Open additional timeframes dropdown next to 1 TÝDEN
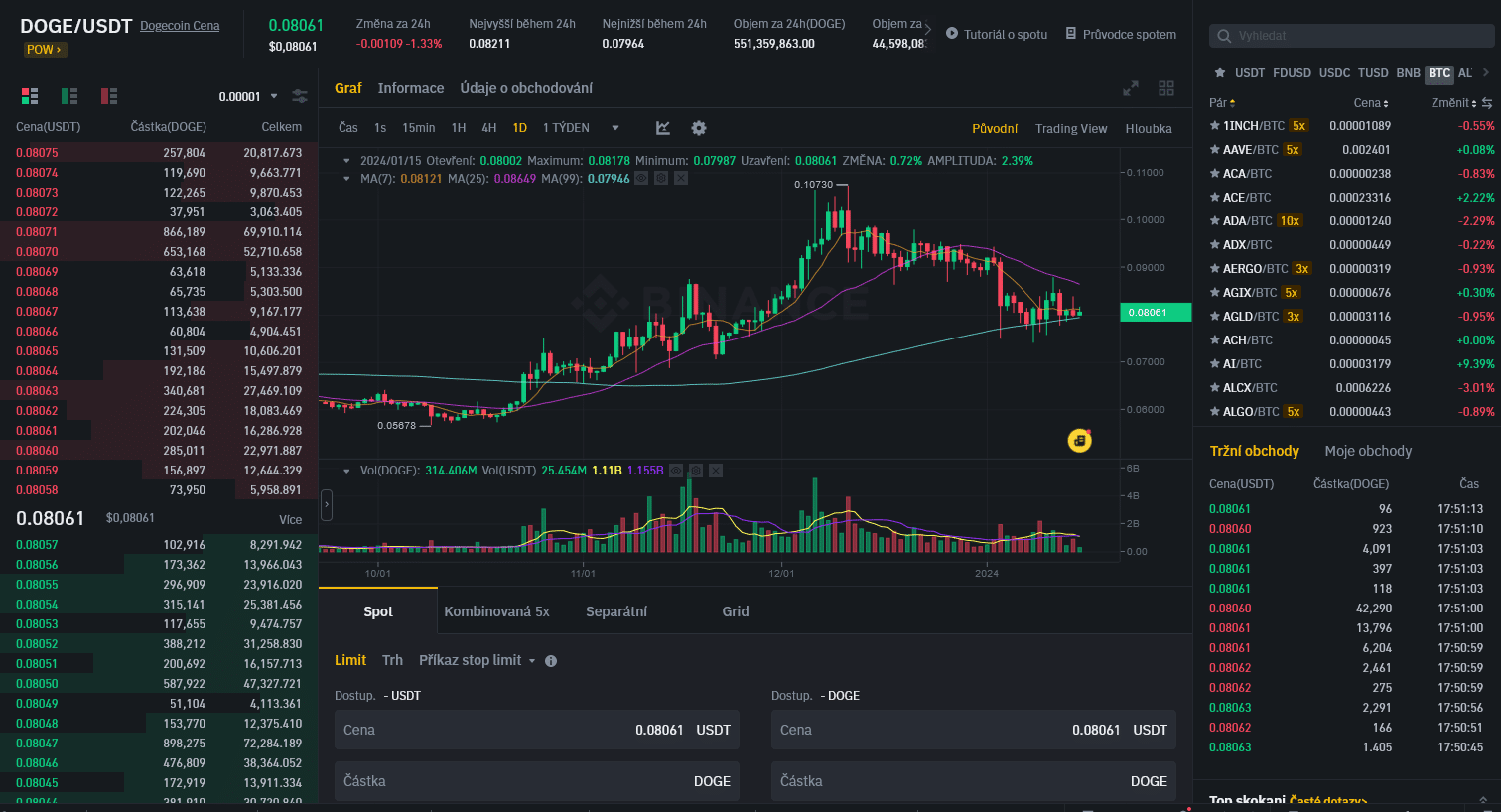The image size is (1501, 812). point(615,128)
